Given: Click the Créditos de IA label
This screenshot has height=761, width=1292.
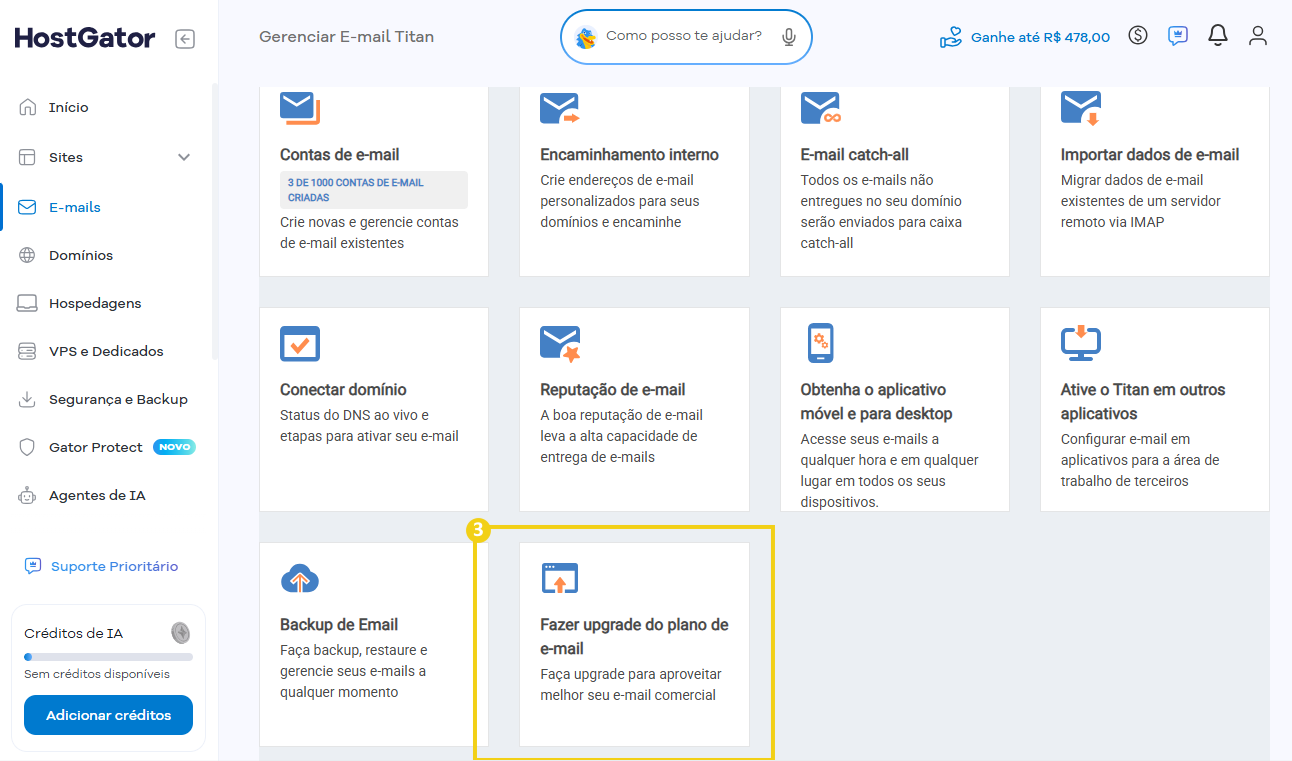Looking at the screenshot, I should click(x=74, y=633).
